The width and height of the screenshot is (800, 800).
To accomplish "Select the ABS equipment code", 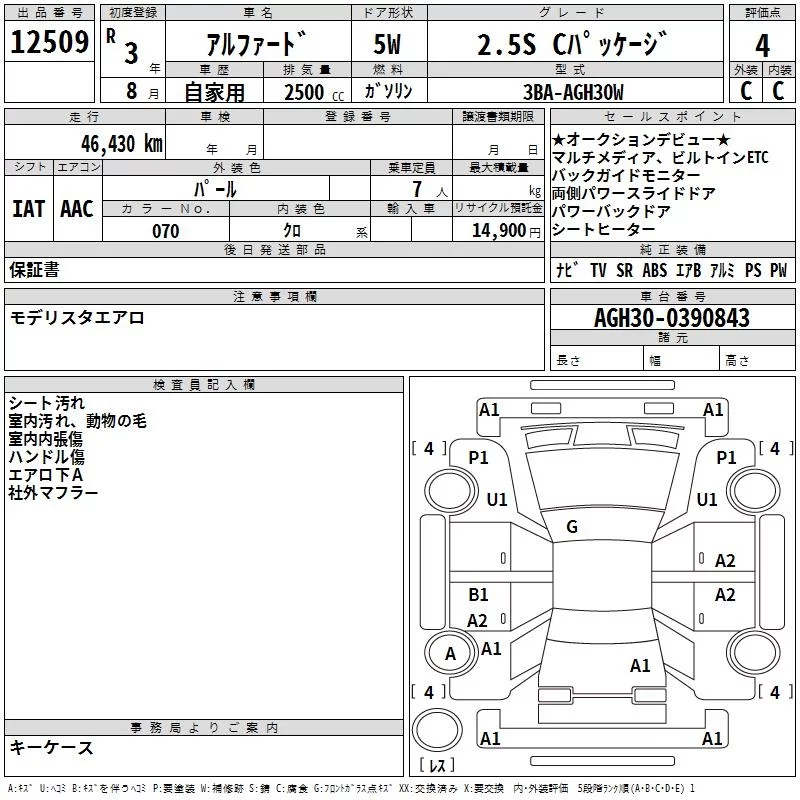I will (655, 270).
